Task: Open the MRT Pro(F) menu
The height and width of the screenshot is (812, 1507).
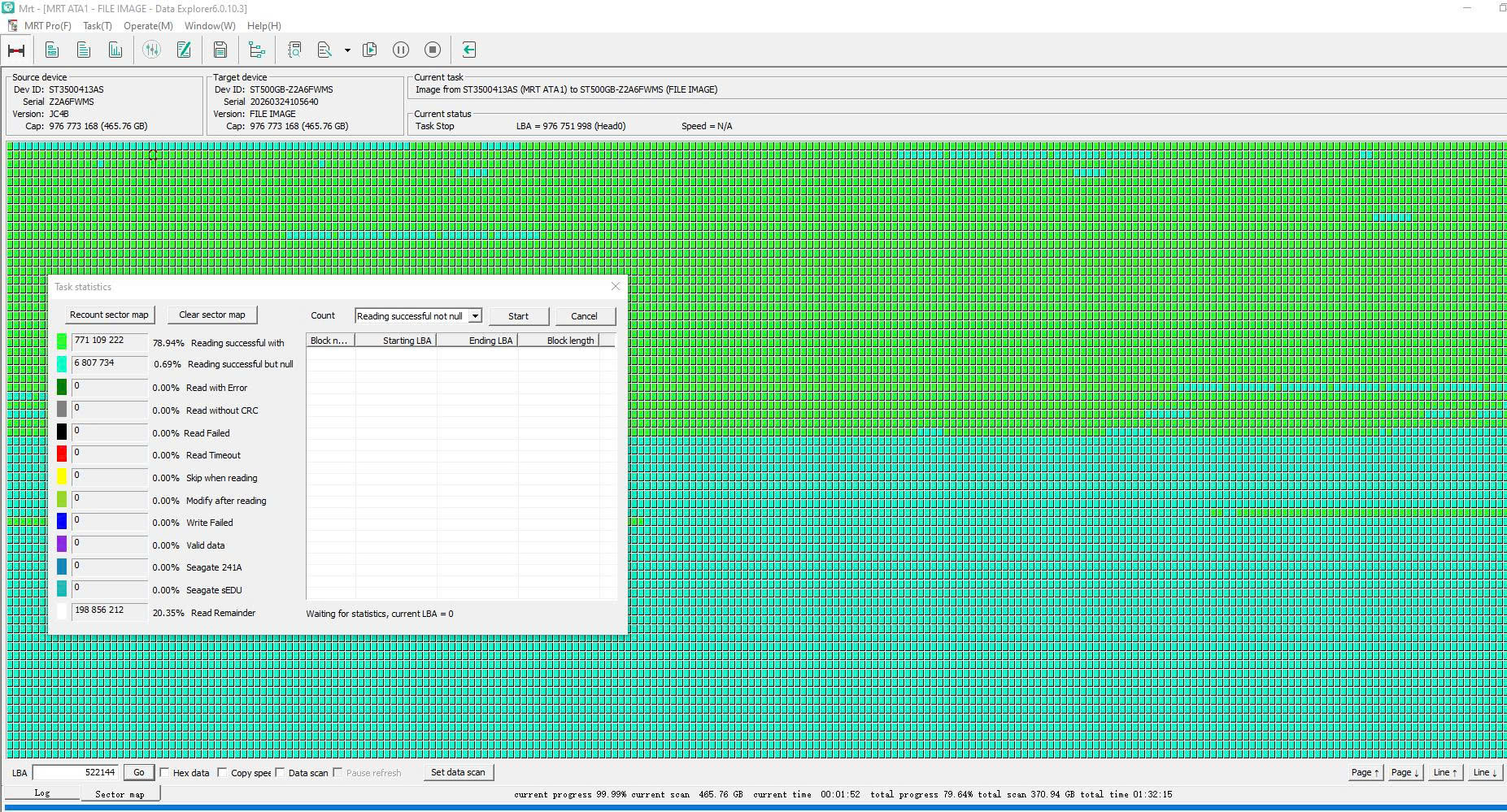Action: [48, 26]
